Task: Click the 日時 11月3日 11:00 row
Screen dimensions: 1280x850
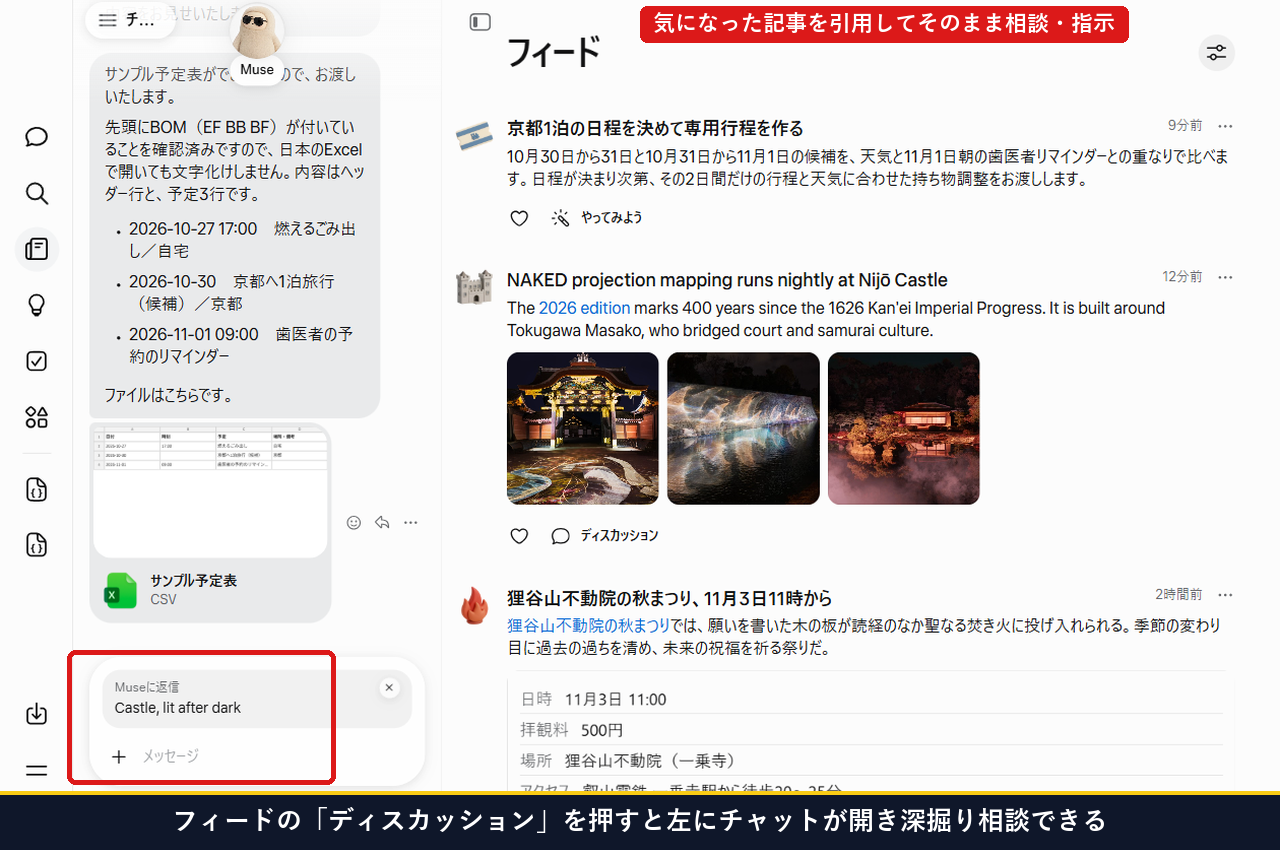Action: pos(871,699)
